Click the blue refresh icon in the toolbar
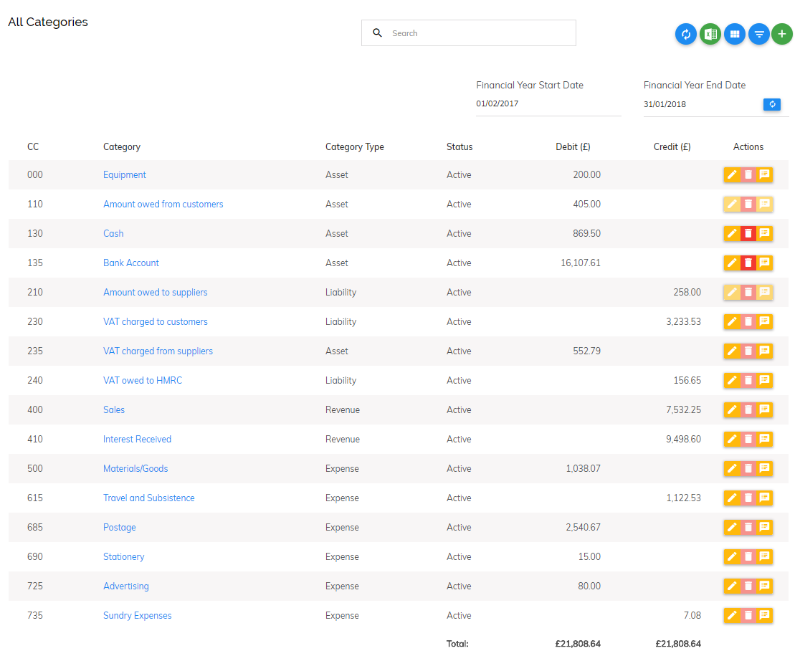The height and width of the screenshot is (658, 804). pos(686,34)
